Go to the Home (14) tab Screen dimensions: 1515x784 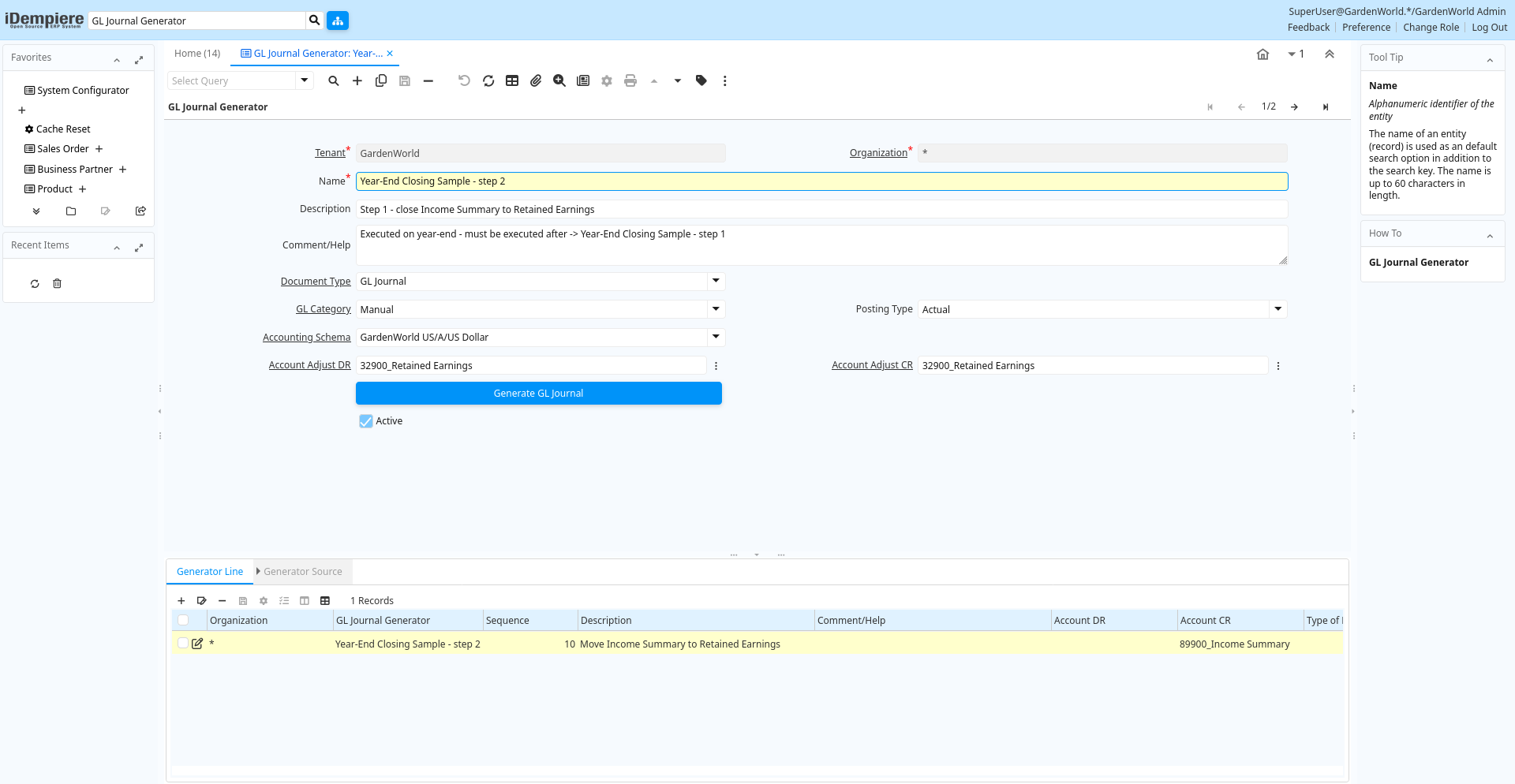tap(197, 54)
